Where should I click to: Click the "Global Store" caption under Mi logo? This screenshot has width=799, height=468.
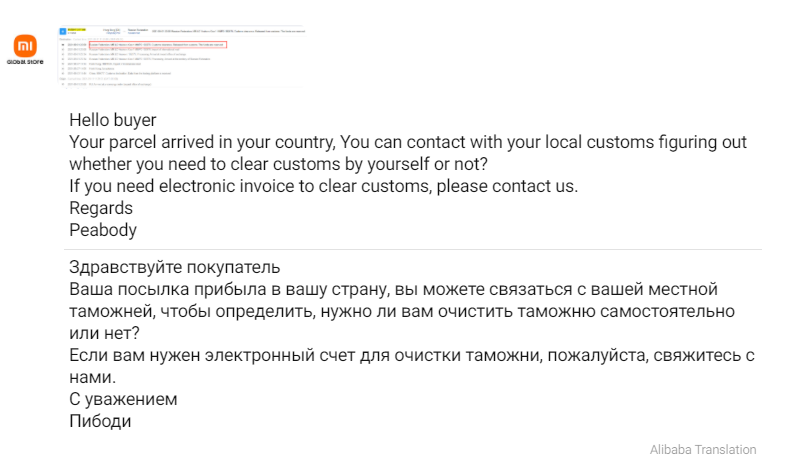point(25,62)
